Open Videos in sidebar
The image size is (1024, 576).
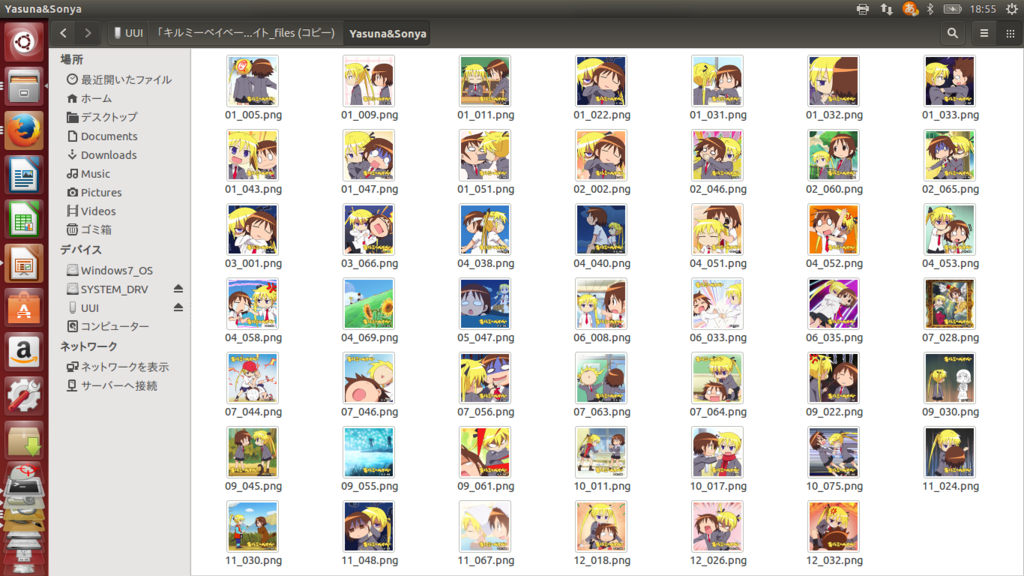click(91, 211)
